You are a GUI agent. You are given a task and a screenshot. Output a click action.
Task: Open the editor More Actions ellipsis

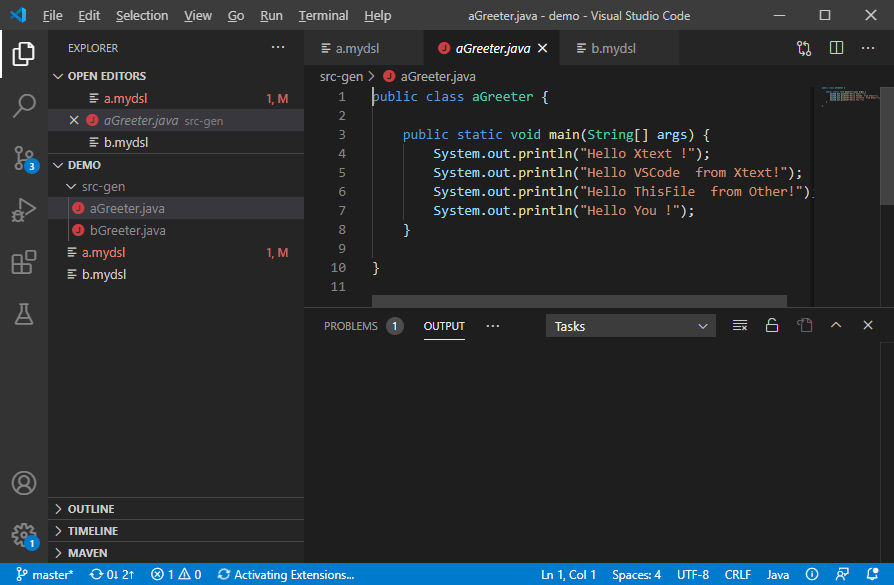point(868,48)
